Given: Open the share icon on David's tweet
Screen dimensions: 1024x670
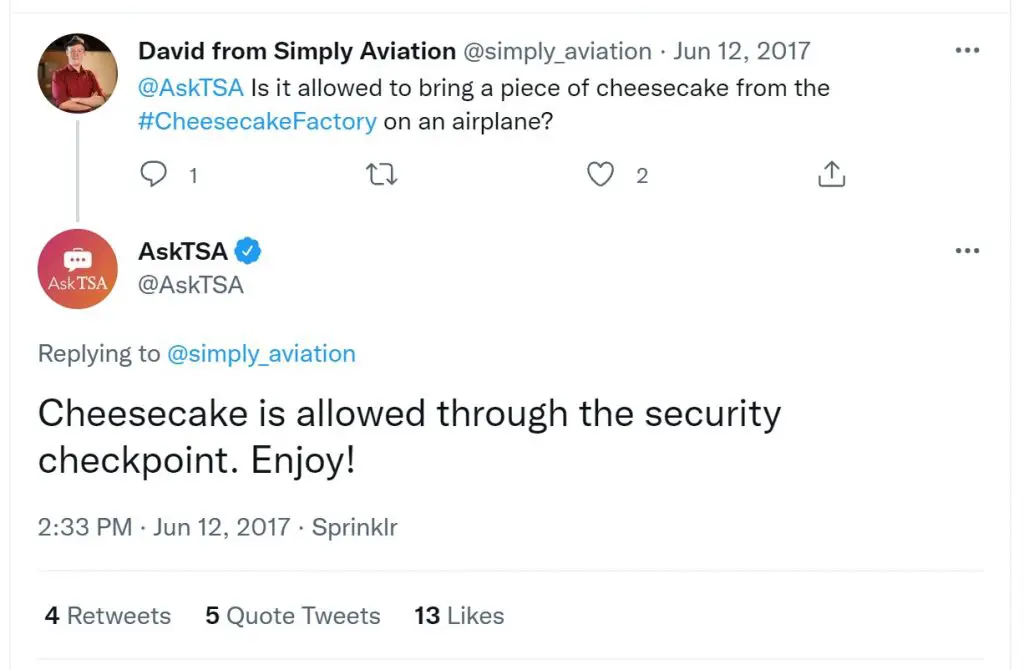Looking at the screenshot, I should pyautogui.click(x=831, y=173).
